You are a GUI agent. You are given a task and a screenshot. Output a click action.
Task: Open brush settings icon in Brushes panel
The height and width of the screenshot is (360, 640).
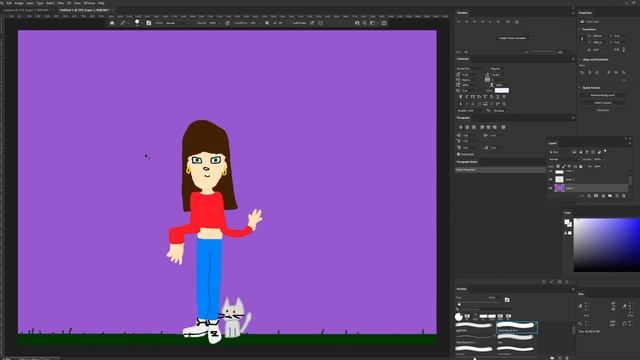point(507,300)
